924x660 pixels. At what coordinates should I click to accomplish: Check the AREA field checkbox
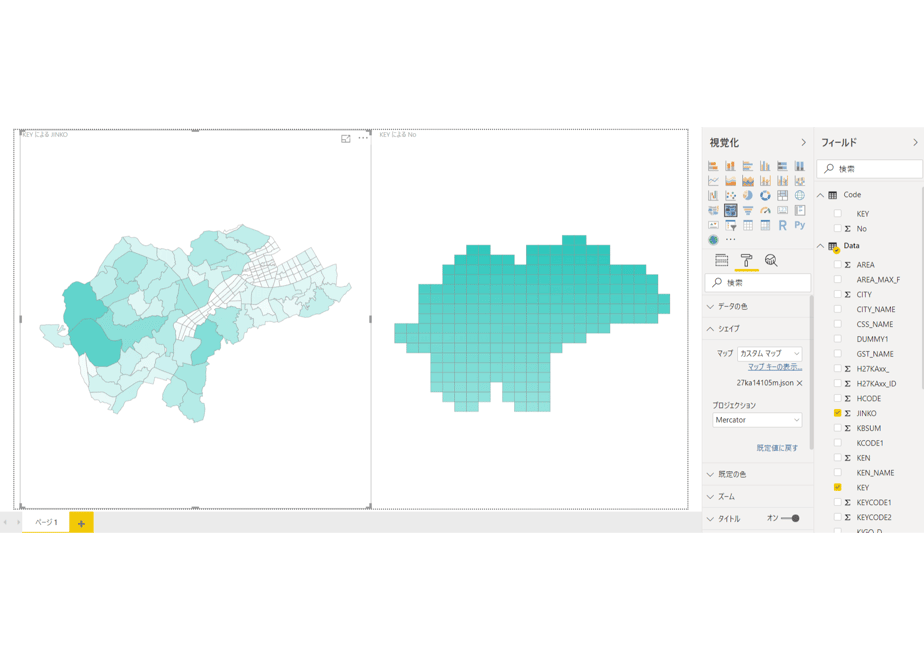pos(837,264)
